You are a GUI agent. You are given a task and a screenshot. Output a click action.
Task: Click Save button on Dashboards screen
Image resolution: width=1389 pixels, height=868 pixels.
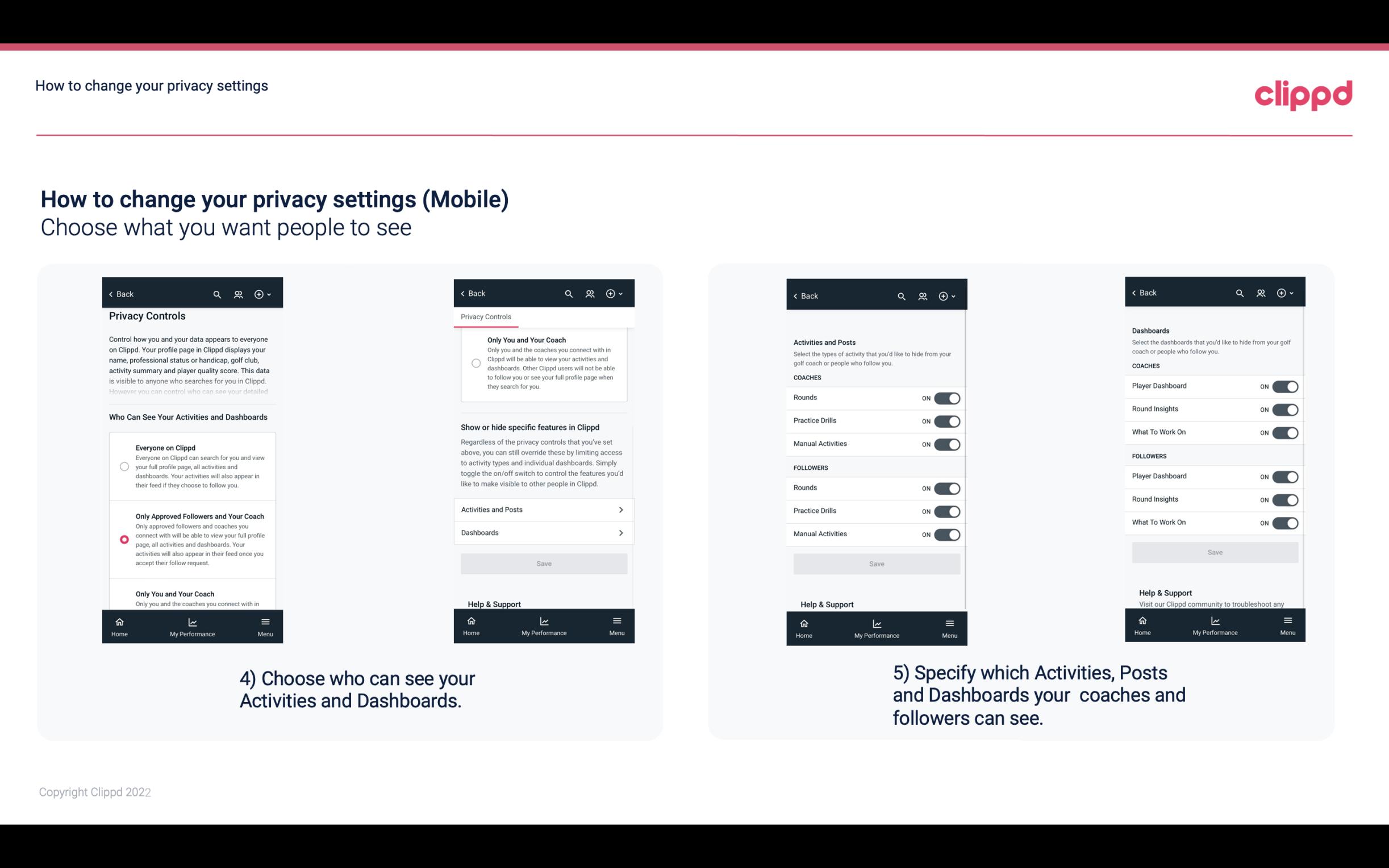(1215, 552)
